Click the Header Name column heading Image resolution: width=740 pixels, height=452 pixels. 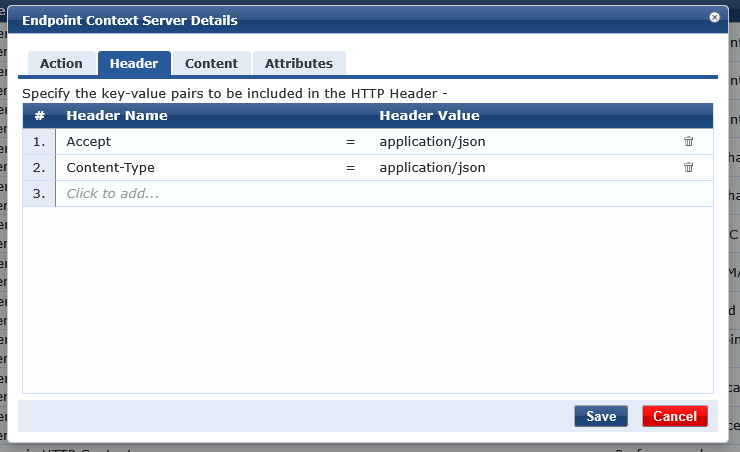tap(117, 116)
